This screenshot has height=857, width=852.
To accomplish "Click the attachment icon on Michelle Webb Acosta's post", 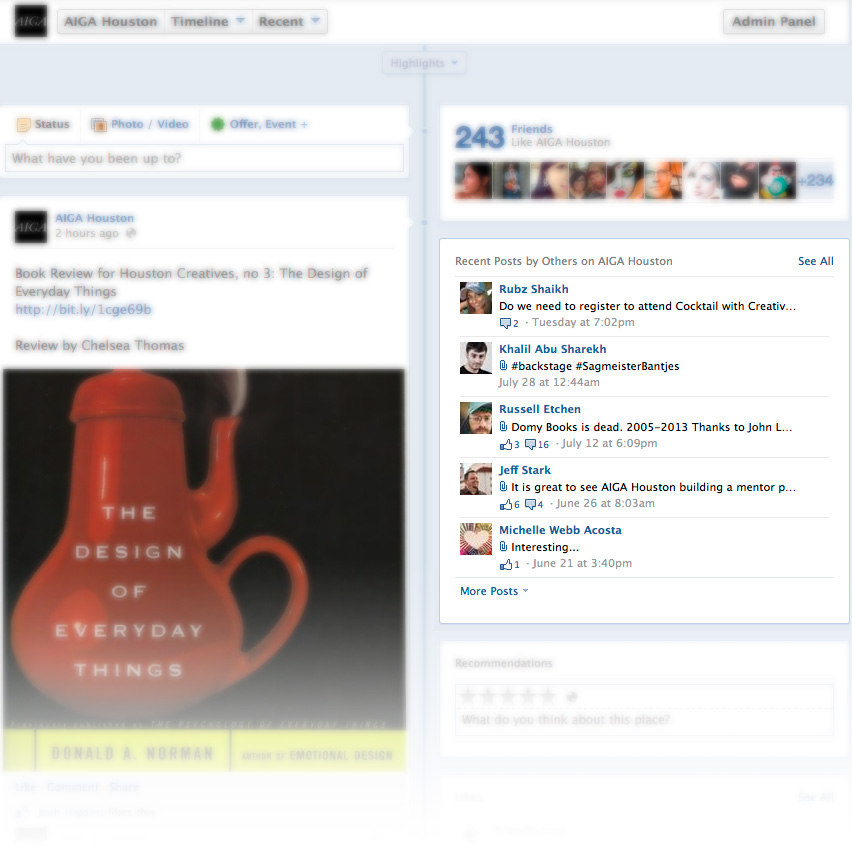I will coord(503,547).
